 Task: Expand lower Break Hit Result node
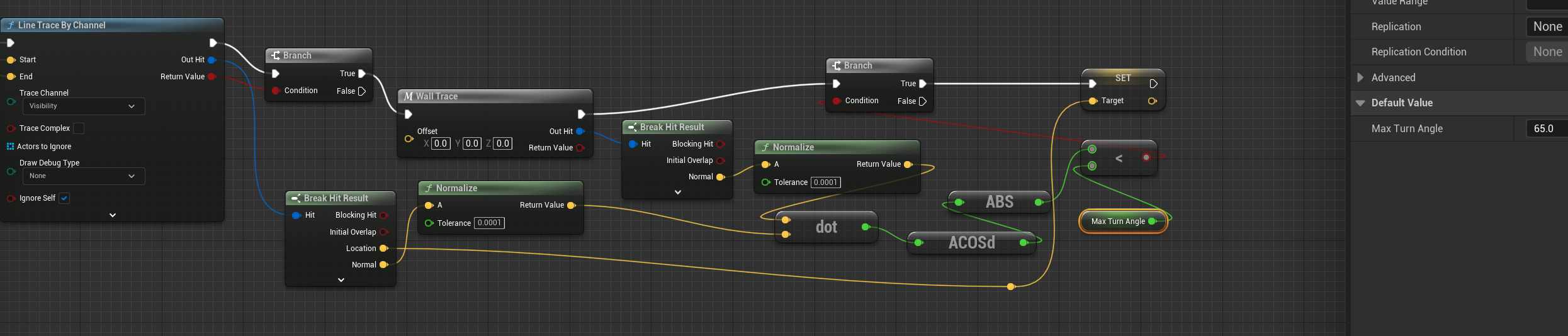[341, 280]
